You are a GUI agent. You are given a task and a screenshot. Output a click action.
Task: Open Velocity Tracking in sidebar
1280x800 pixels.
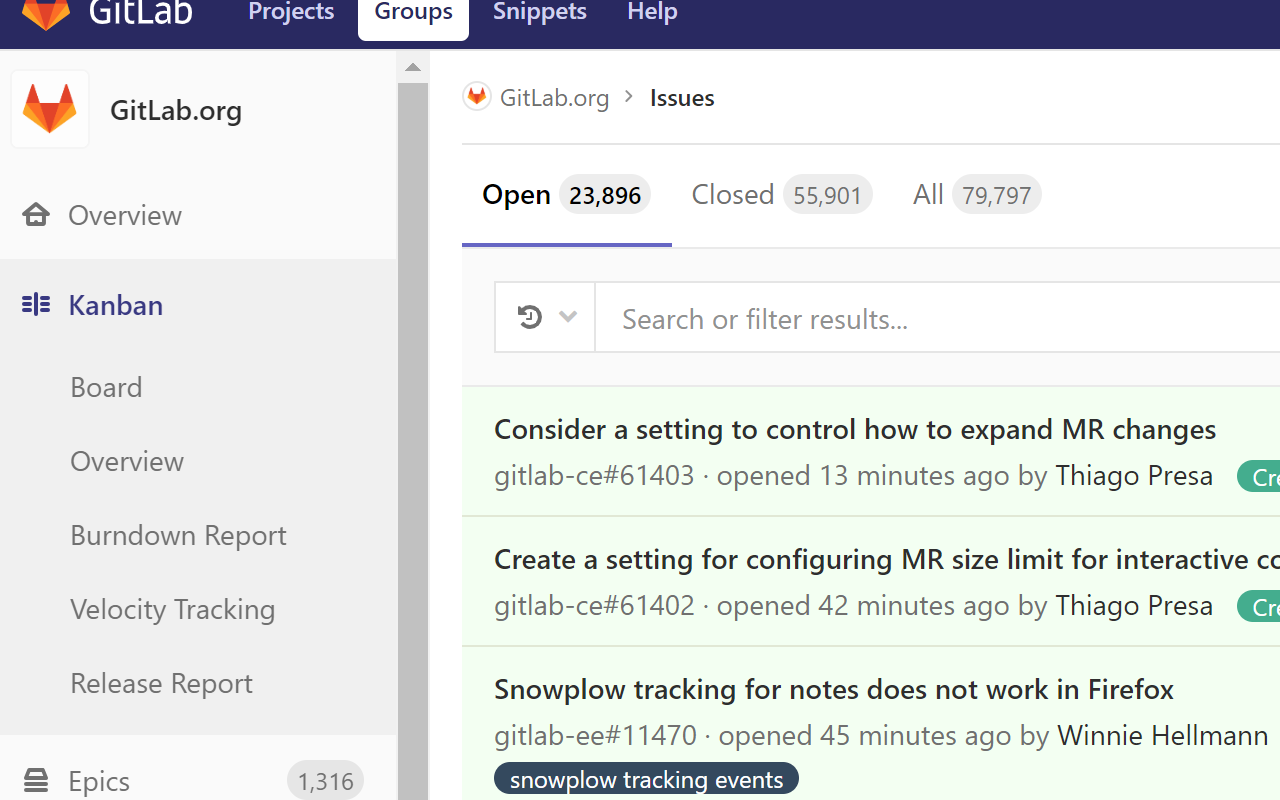pos(172,609)
